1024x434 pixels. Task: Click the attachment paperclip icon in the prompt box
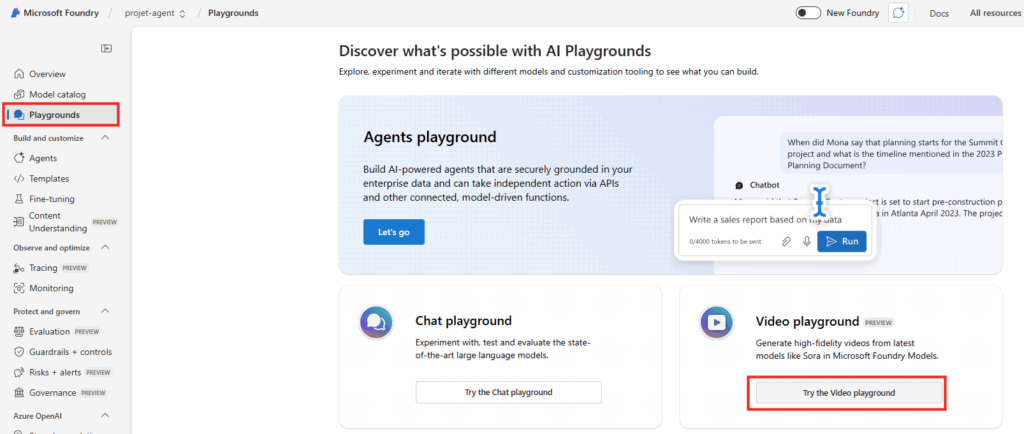coord(786,242)
